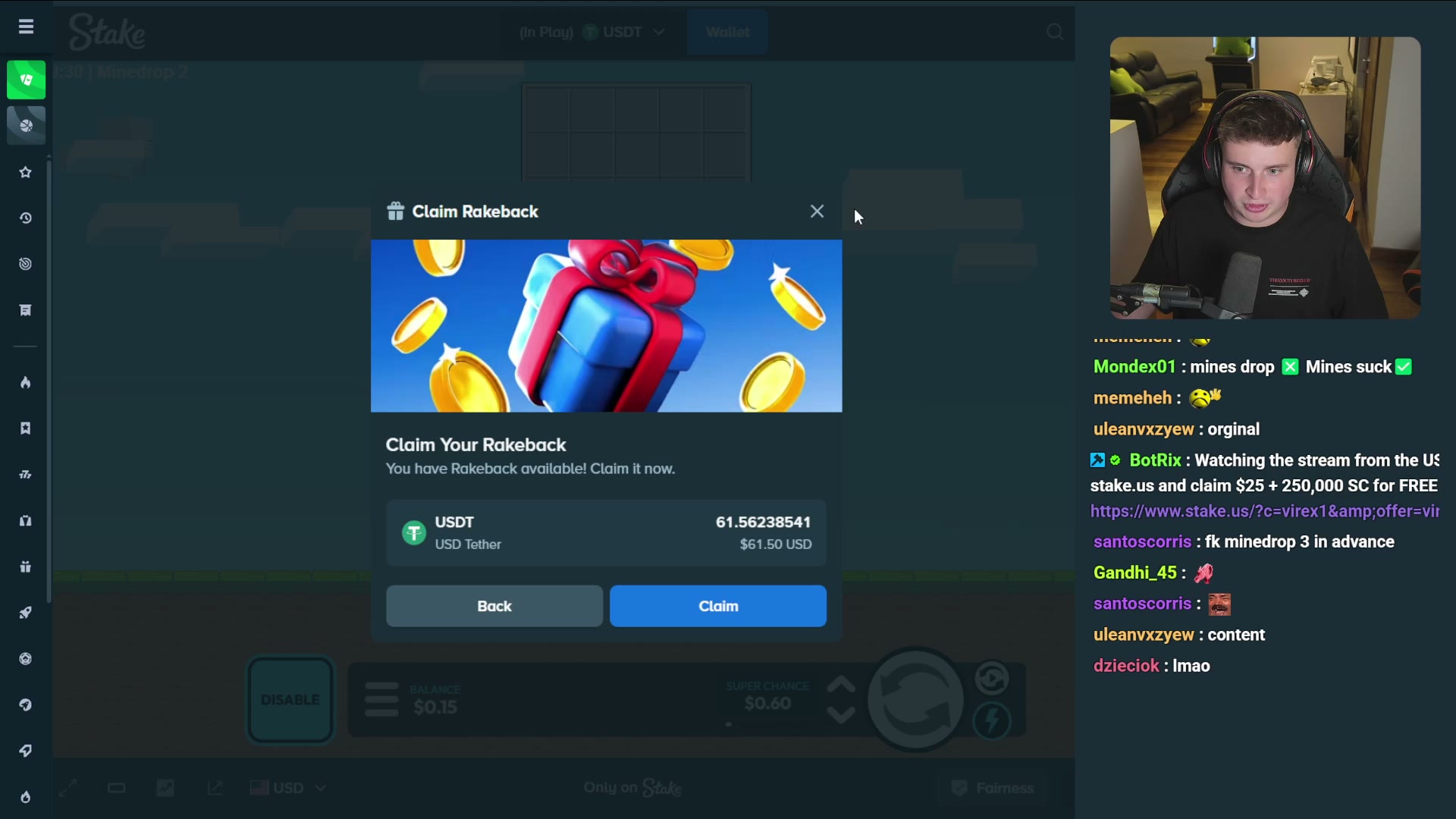Enter fullscreen with the diagonal arrows icon
The image size is (1456, 819).
(x=68, y=788)
